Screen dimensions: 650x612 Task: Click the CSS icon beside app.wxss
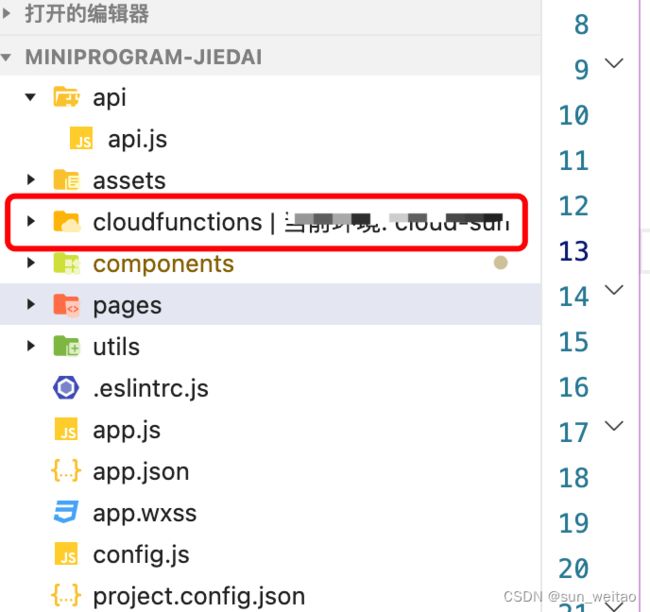tap(66, 512)
